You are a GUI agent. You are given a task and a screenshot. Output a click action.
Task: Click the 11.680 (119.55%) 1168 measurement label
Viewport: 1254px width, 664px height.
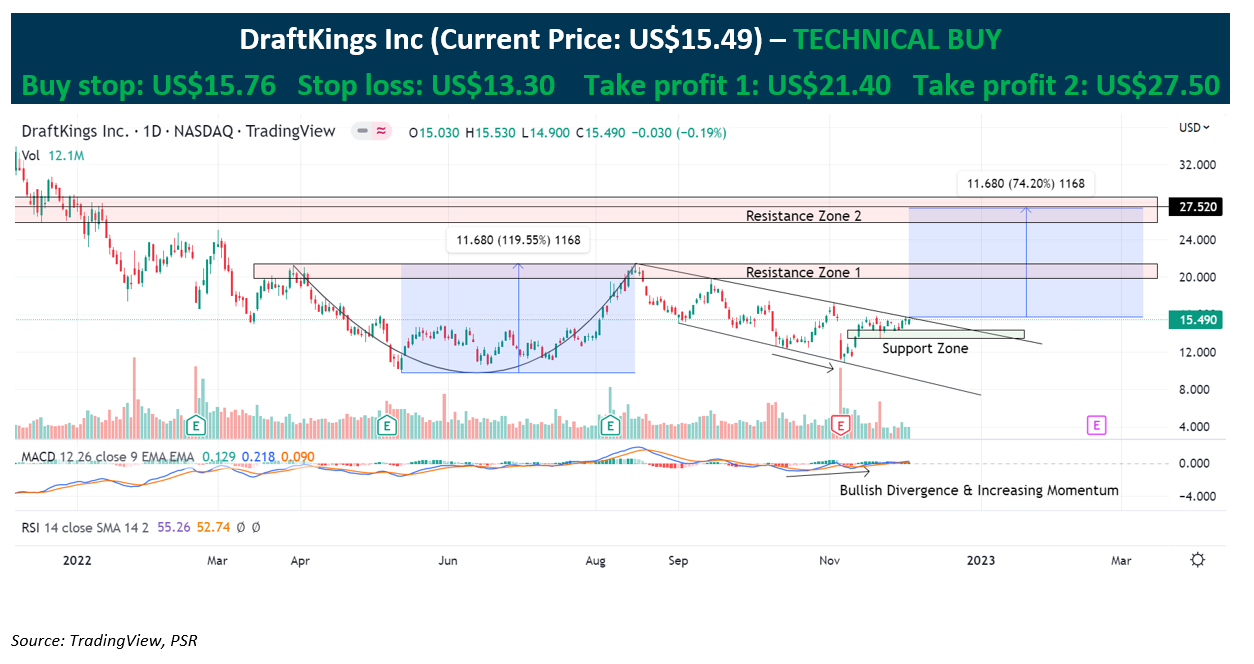pyautogui.click(x=518, y=240)
